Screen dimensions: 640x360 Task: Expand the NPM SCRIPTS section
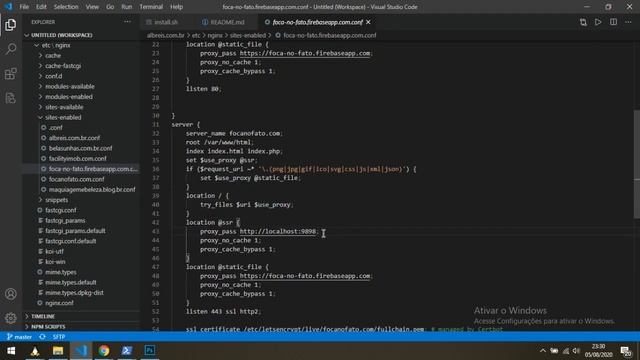point(48,327)
